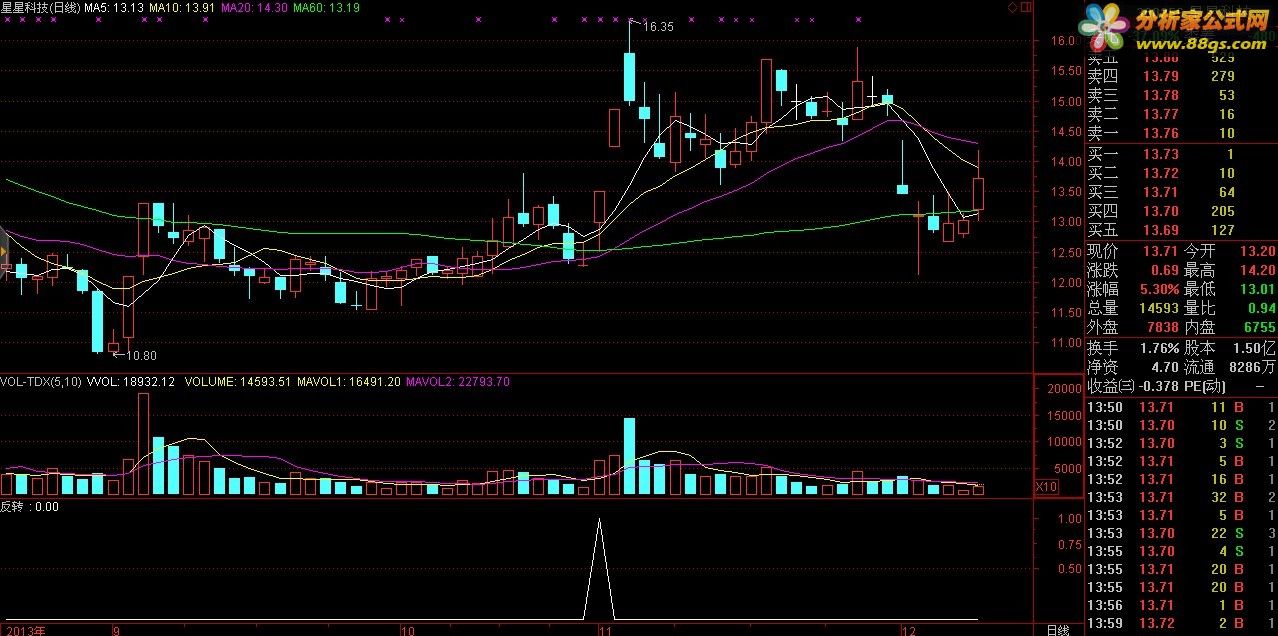Select the 买二 bid row at 13.72
The width and height of the screenshot is (1278, 636).
tap(1181, 173)
